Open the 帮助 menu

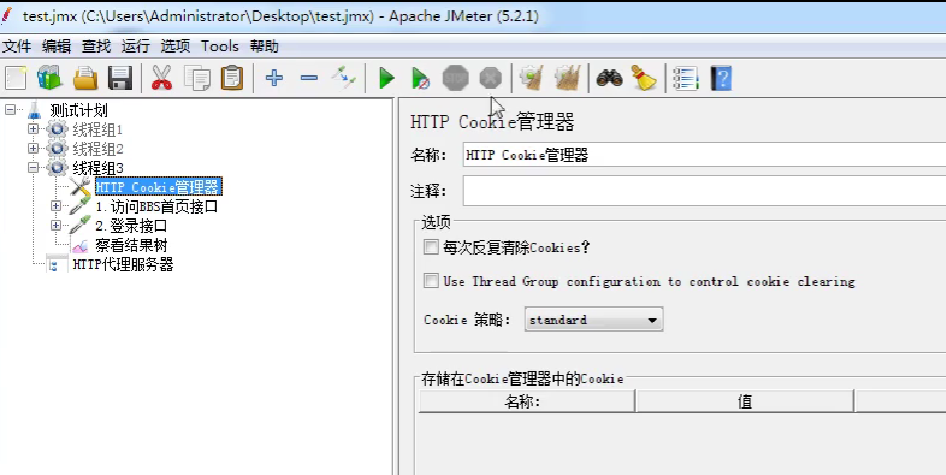(x=264, y=46)
